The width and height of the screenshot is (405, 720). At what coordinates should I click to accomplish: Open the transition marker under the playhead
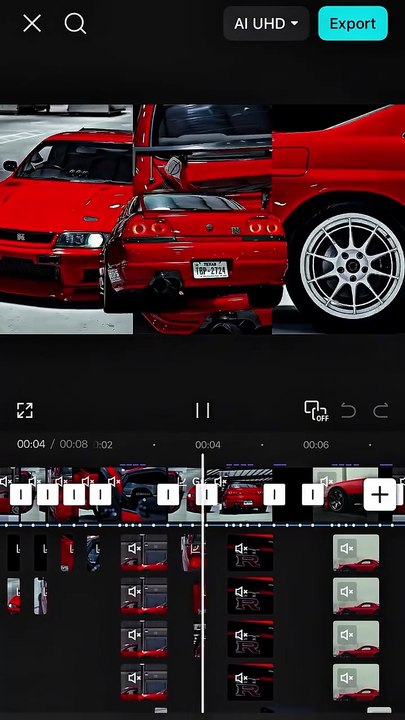[x=207, y=495]
